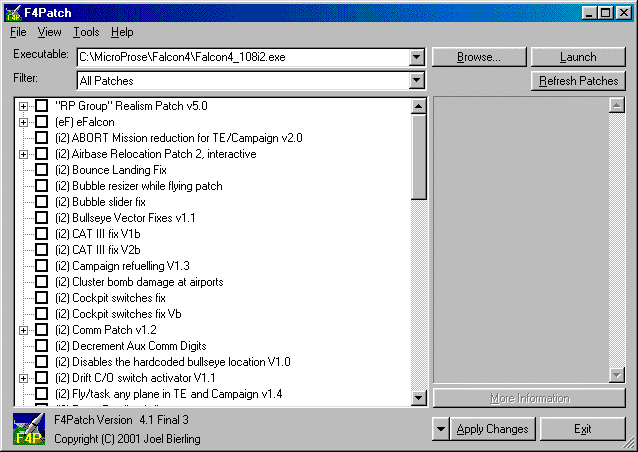This screenshot has height=452, width=638.
Task: Expand the (eF) eFalcon tree node
Action: 23,122
